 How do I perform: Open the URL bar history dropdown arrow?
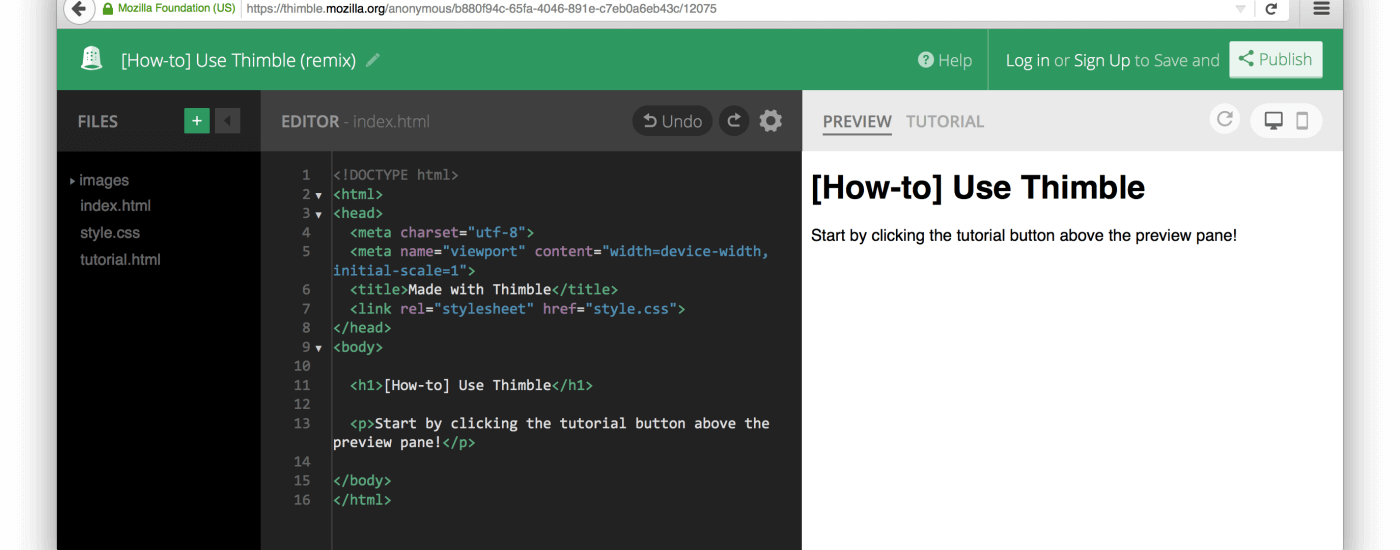tap(1240, 9)
